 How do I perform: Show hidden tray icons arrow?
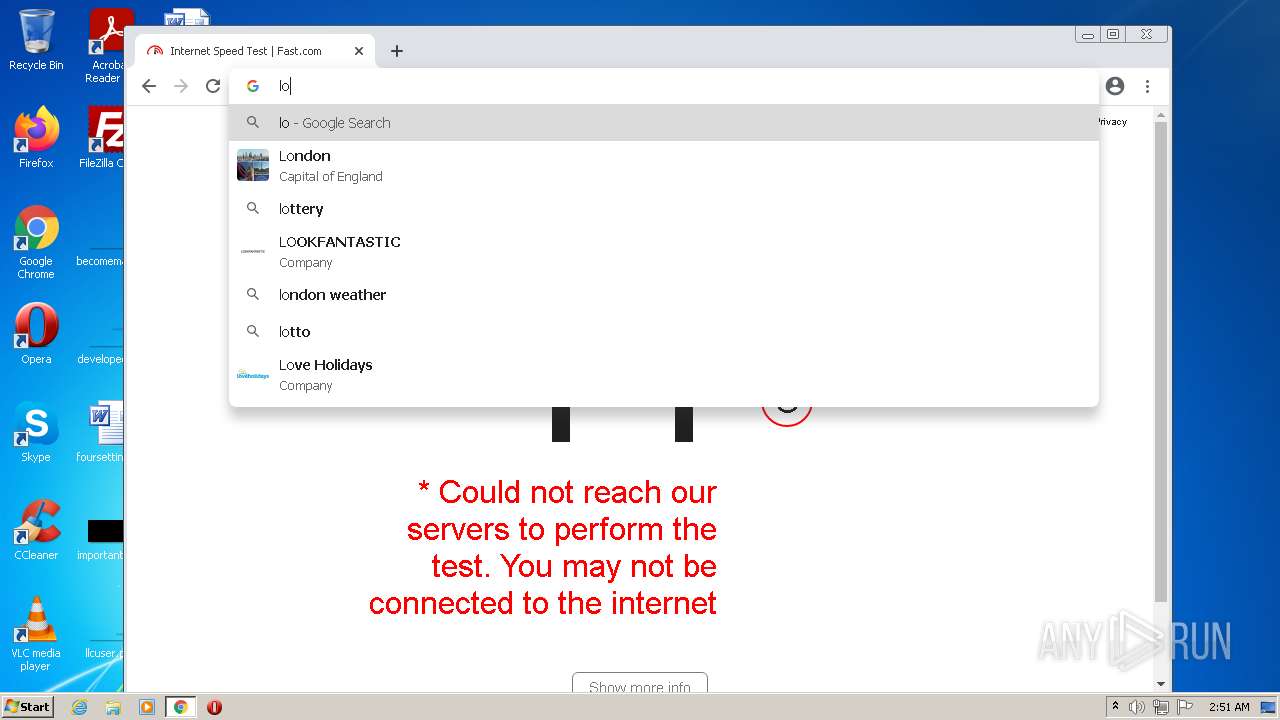click(x=1115, y=707)
